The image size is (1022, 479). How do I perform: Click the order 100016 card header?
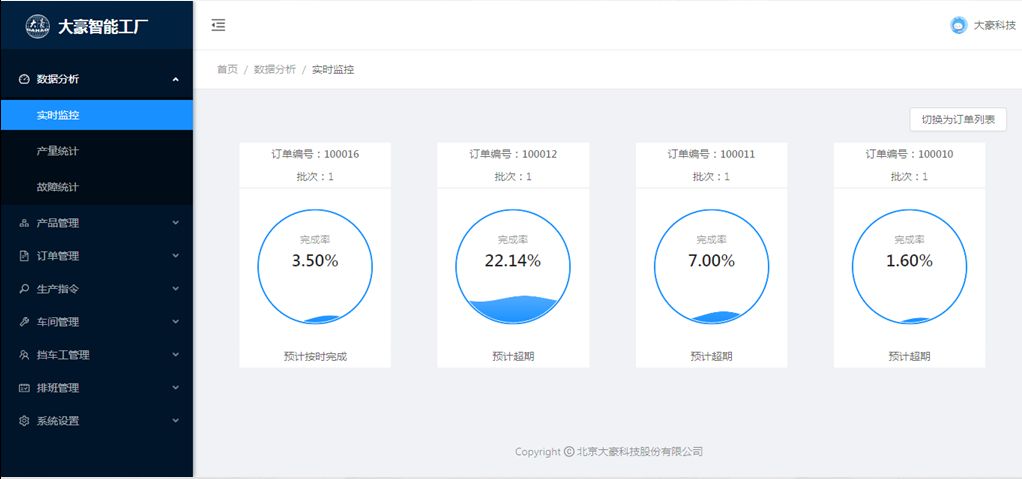(315, 154)
